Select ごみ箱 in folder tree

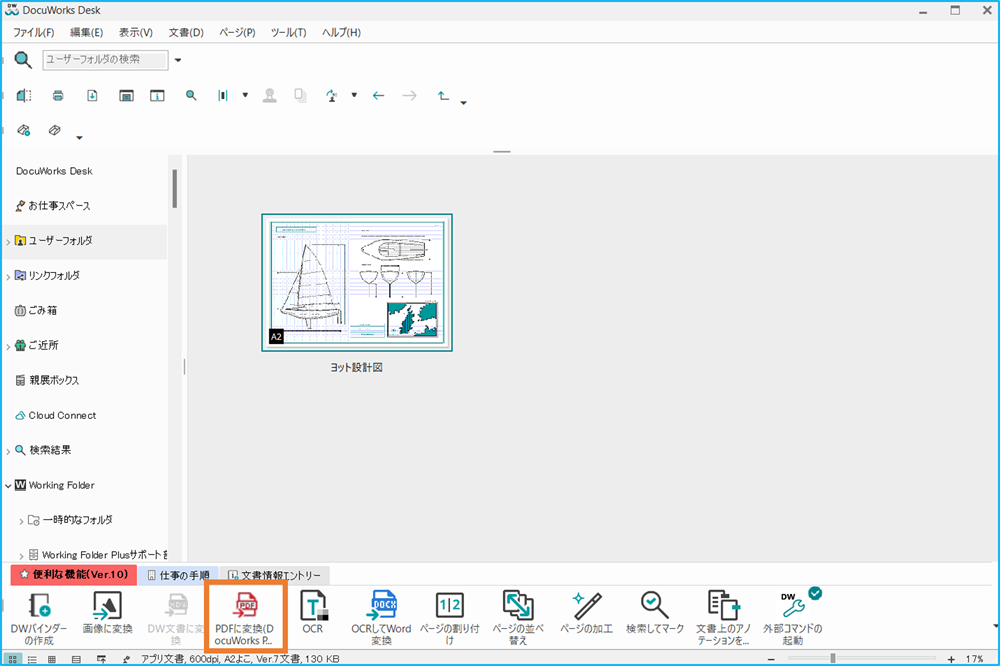pos(36,311)
